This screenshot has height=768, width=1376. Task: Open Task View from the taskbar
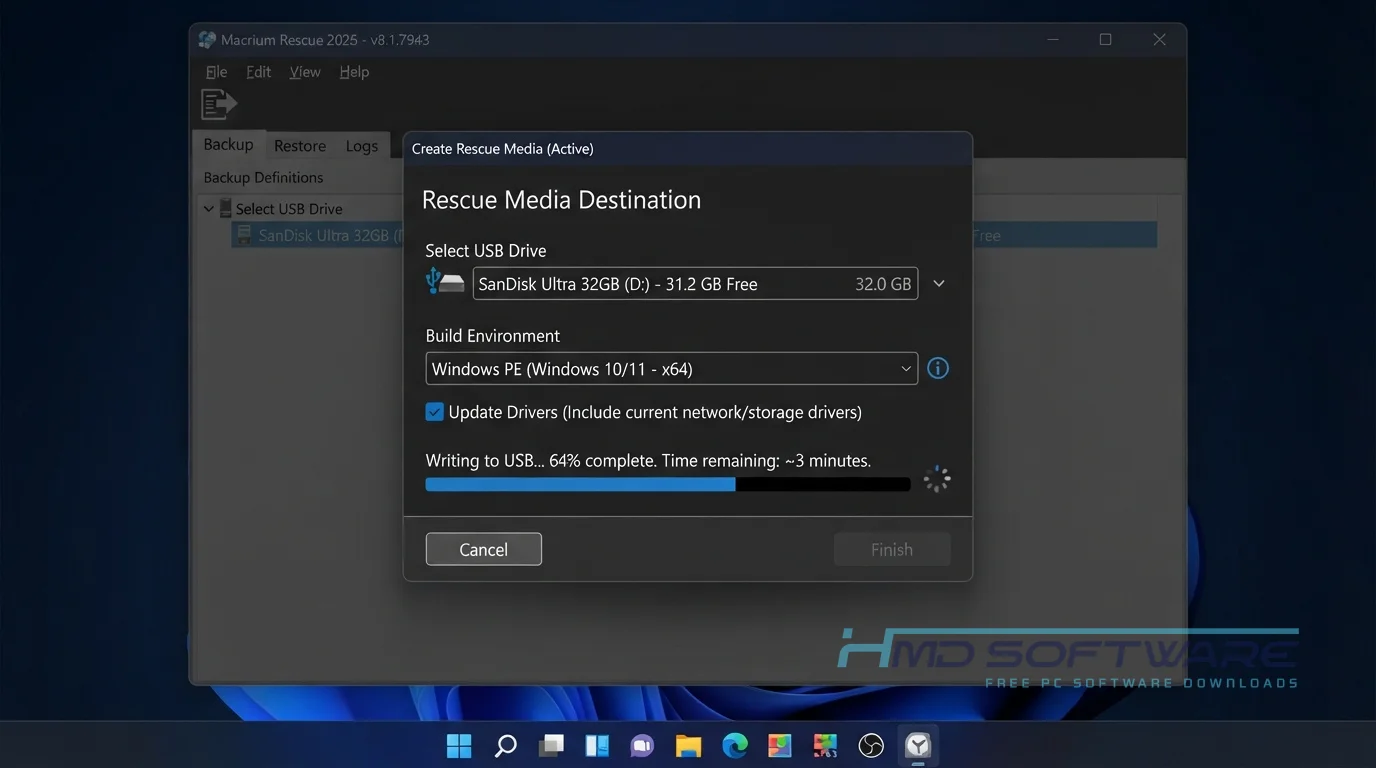(551, 745)
